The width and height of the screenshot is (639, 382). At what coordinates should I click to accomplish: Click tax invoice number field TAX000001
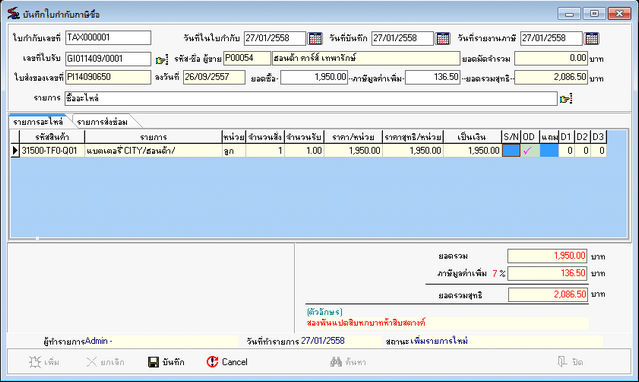tap(108, 38)
